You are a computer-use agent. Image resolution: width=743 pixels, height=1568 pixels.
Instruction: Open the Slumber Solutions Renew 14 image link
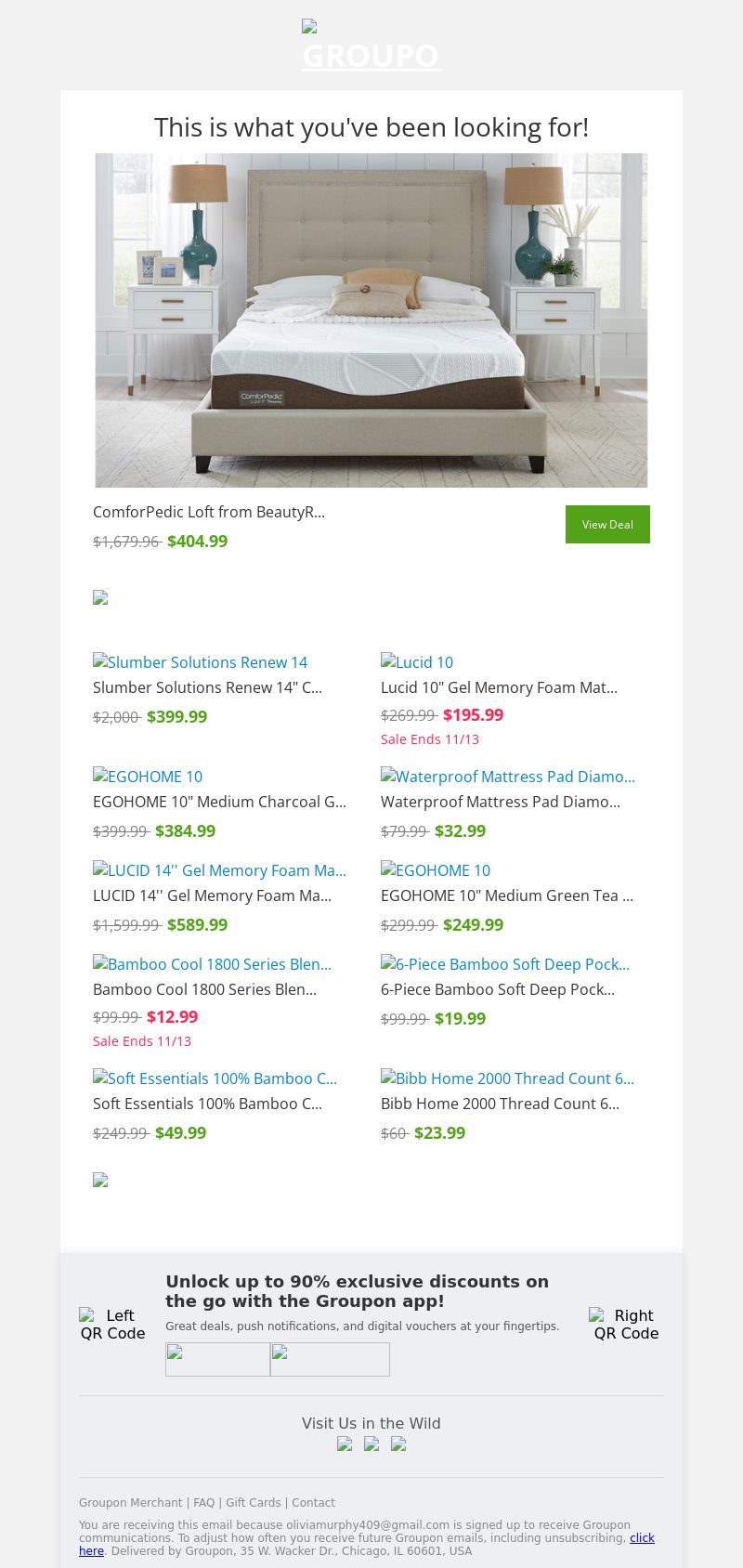point(201,662)
